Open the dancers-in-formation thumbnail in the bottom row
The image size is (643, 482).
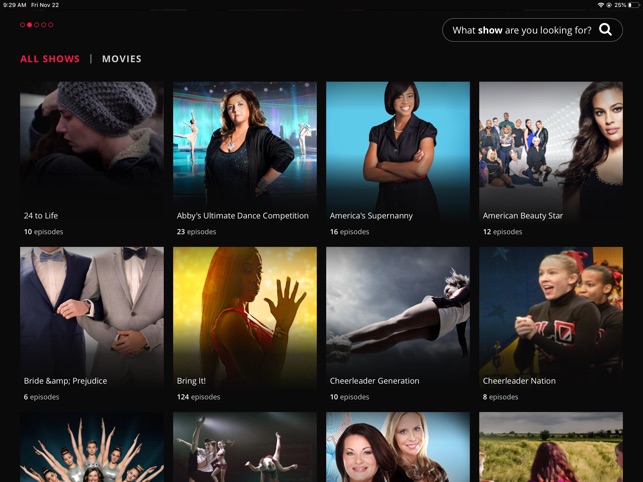tap(92, 447)
